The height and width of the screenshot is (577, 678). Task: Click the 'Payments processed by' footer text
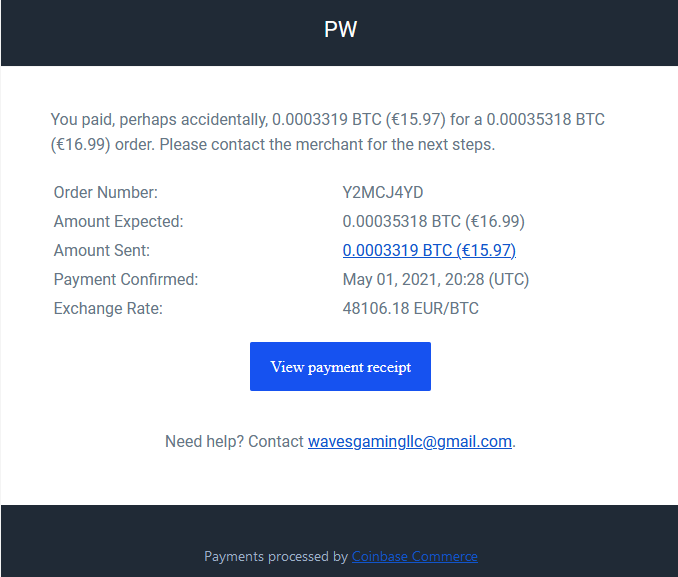pos(276,556)
